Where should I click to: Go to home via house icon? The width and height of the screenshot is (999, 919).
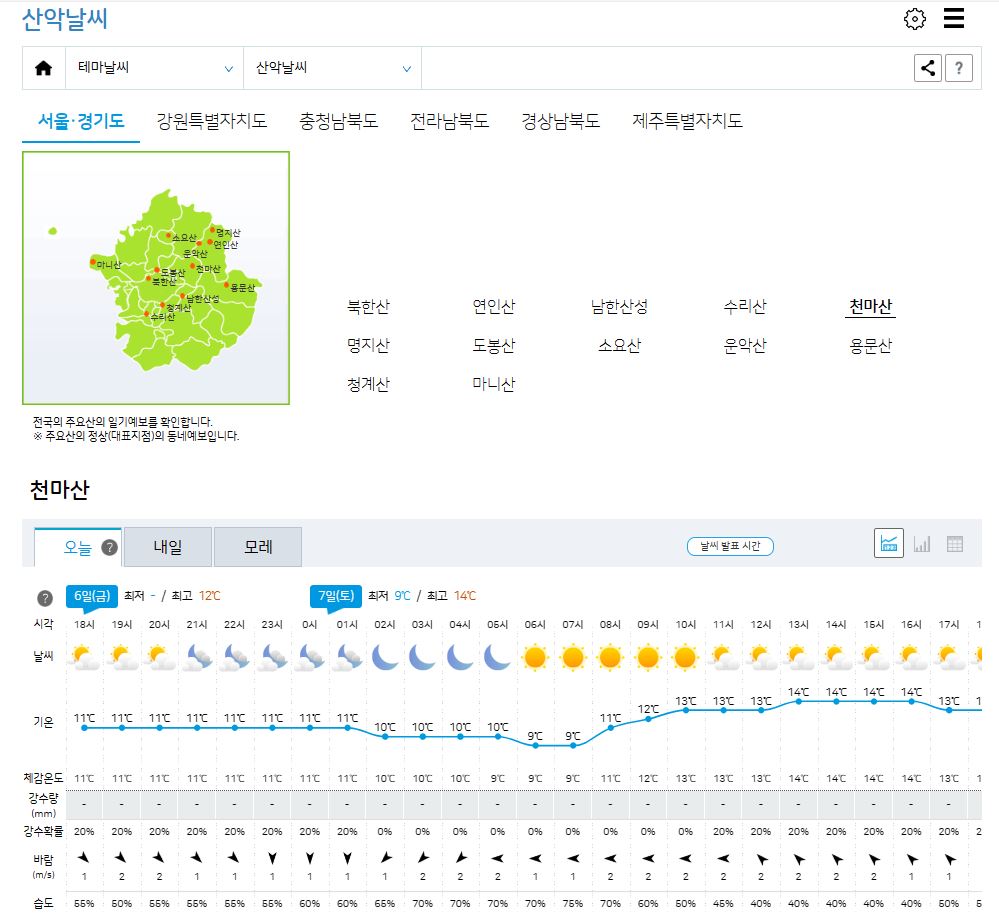tap(43, 68)
